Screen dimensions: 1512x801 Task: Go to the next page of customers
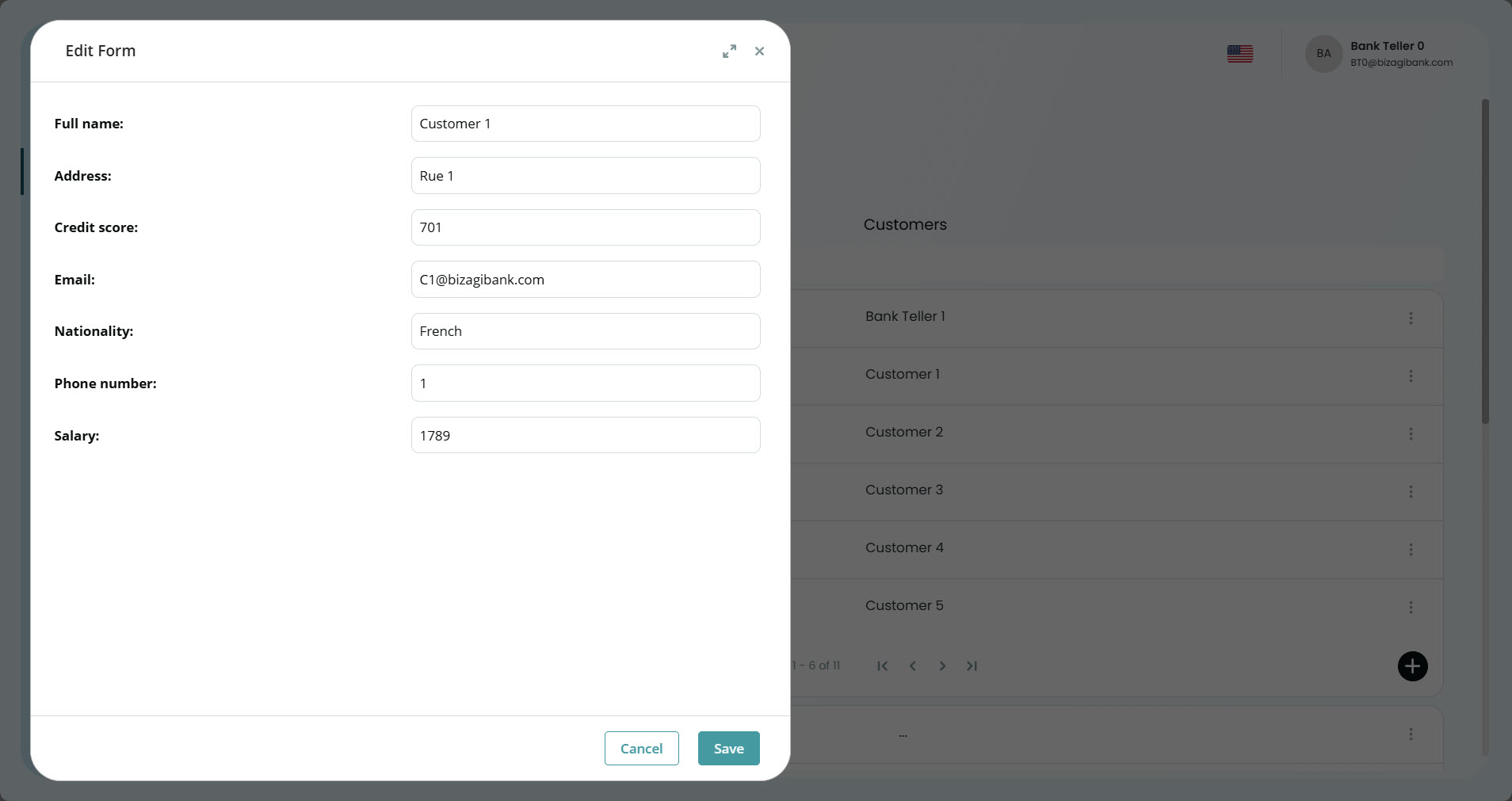(x=941, y=666)
